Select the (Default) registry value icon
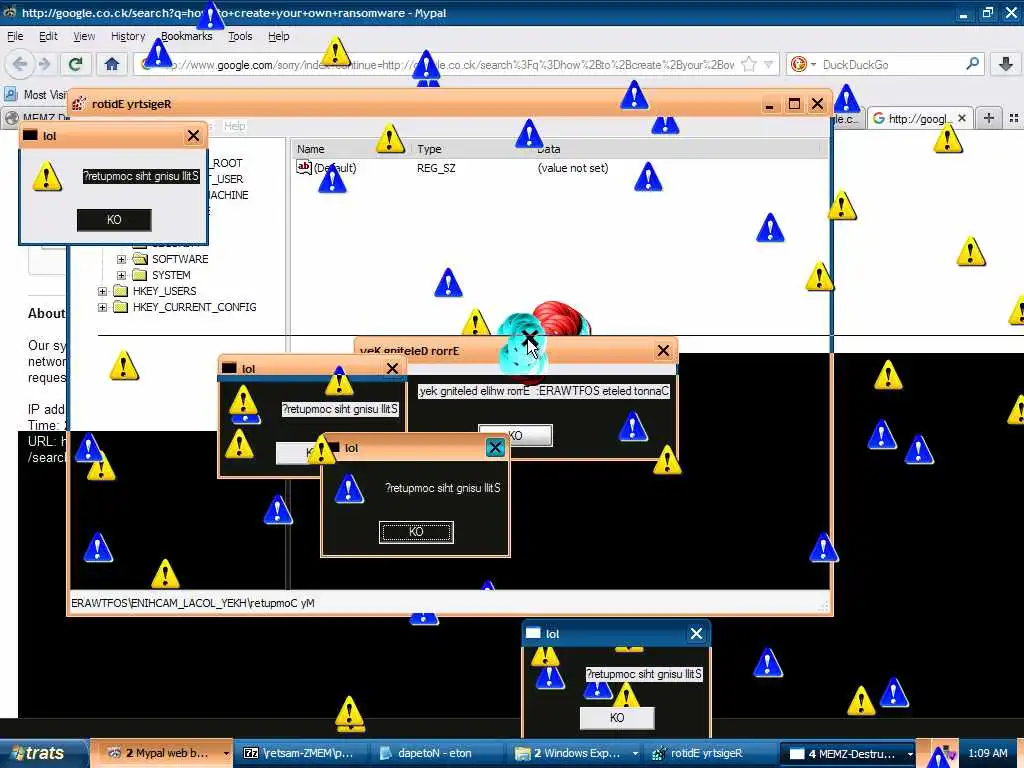Viewport: 1024px width, 768px height. 304,168
